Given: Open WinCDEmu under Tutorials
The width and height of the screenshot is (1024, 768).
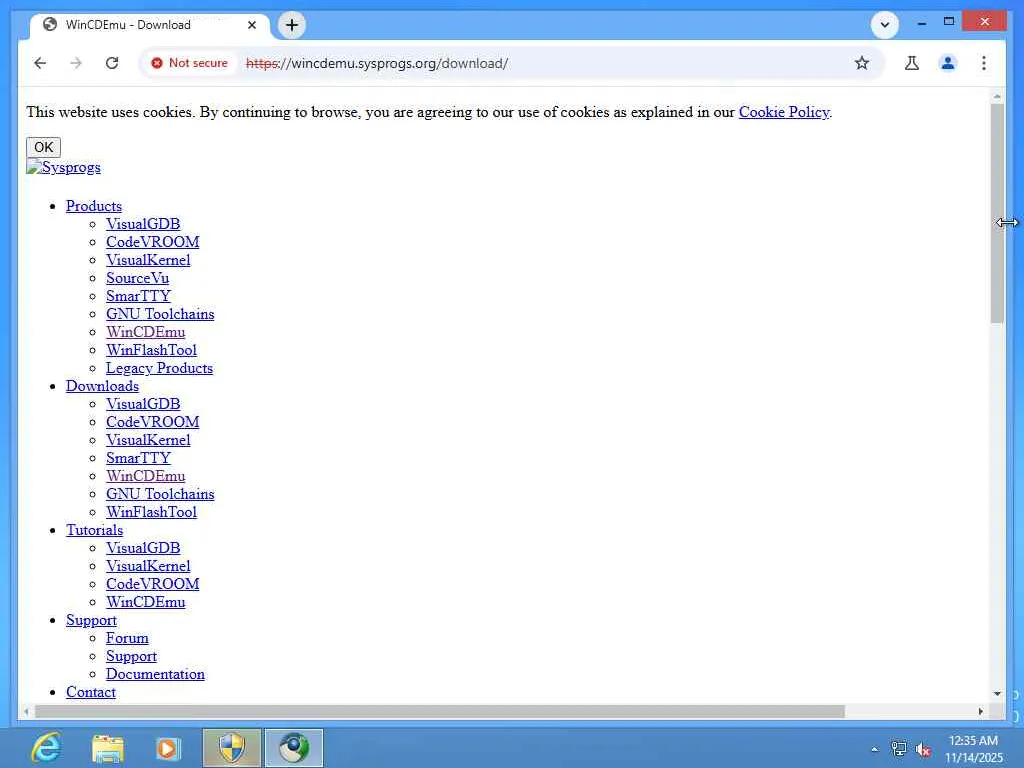Looking at the screenshot, I should [x=146, y=602].
